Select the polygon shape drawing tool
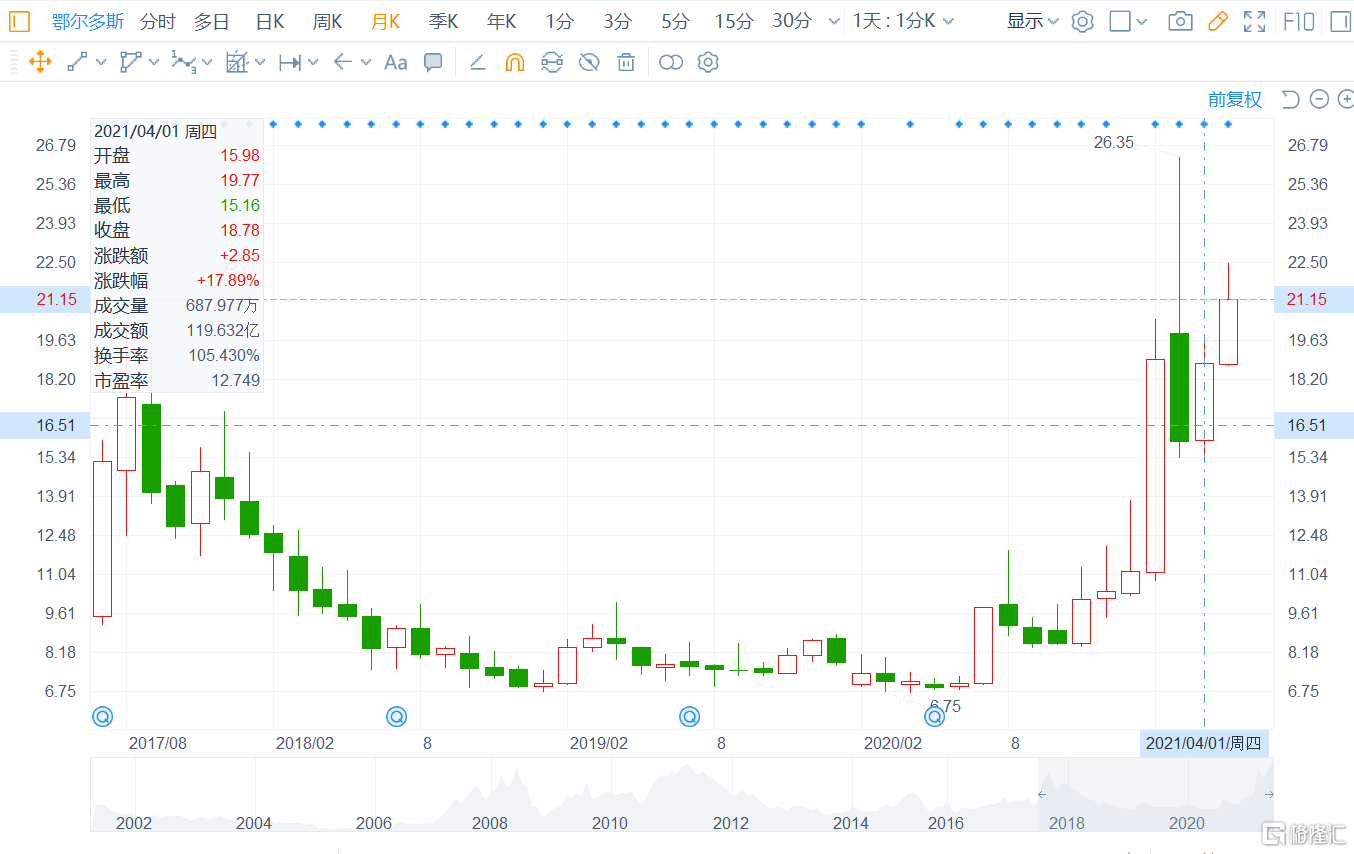This screenshot has width=1354, height=854. [x=131, y=62]
